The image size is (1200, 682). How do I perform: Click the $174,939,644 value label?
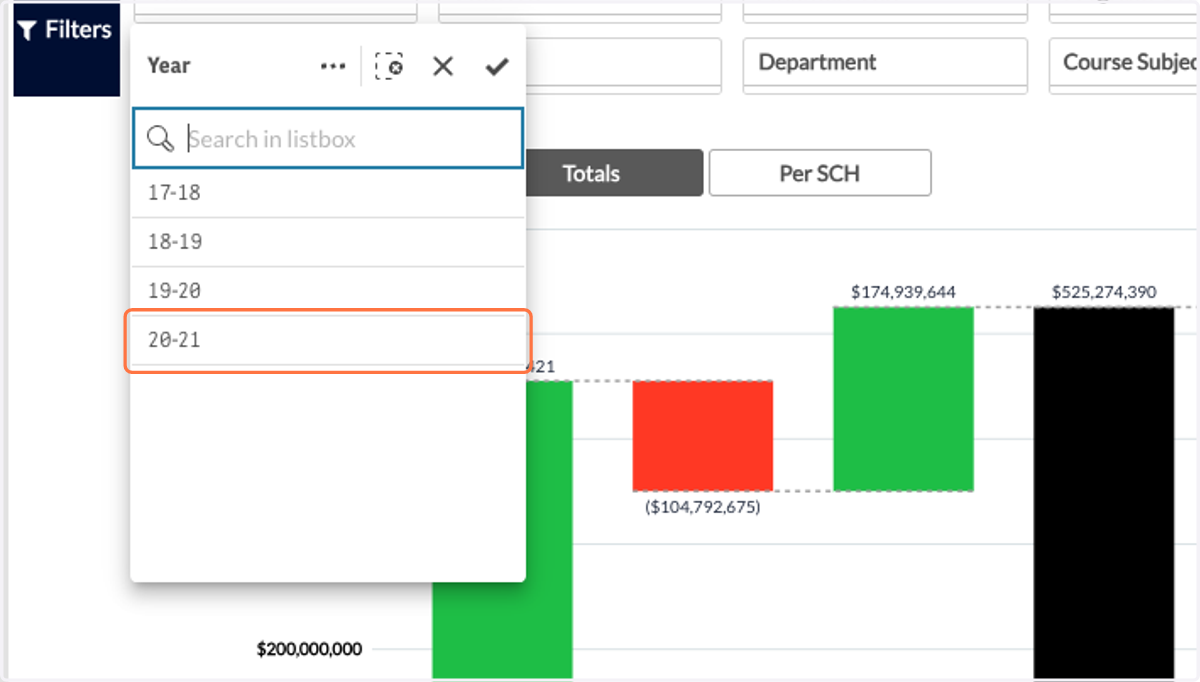pyautogui.click(x=903, y=292)
